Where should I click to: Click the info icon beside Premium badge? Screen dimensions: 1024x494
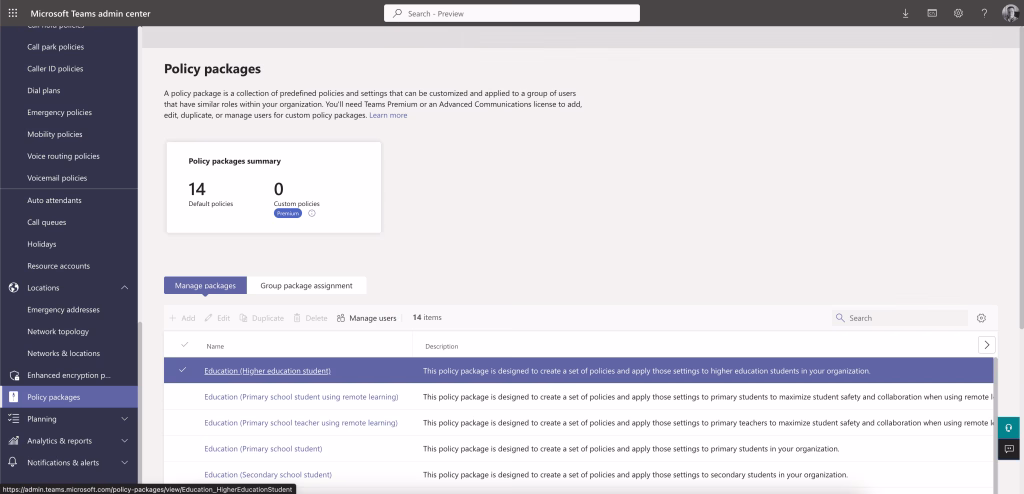(312, 213)
